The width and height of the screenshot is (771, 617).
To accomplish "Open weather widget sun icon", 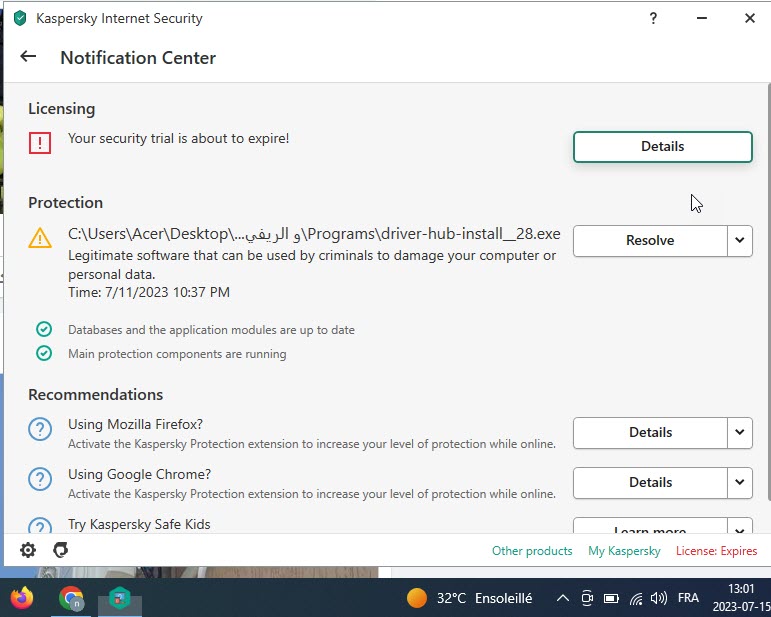I will click(417, 598).
